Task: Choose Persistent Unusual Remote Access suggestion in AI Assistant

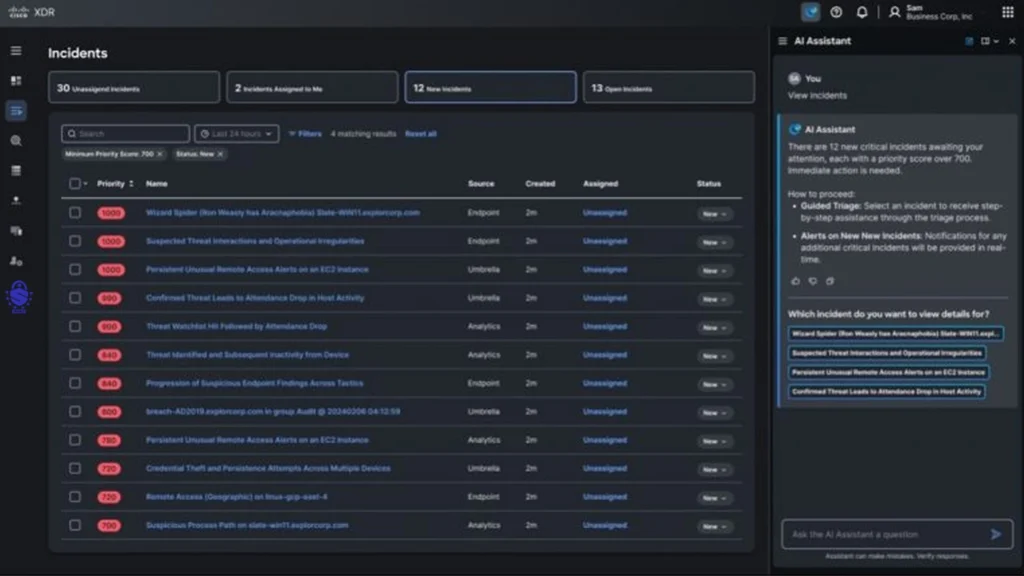Action: click(x=888, y=372)
